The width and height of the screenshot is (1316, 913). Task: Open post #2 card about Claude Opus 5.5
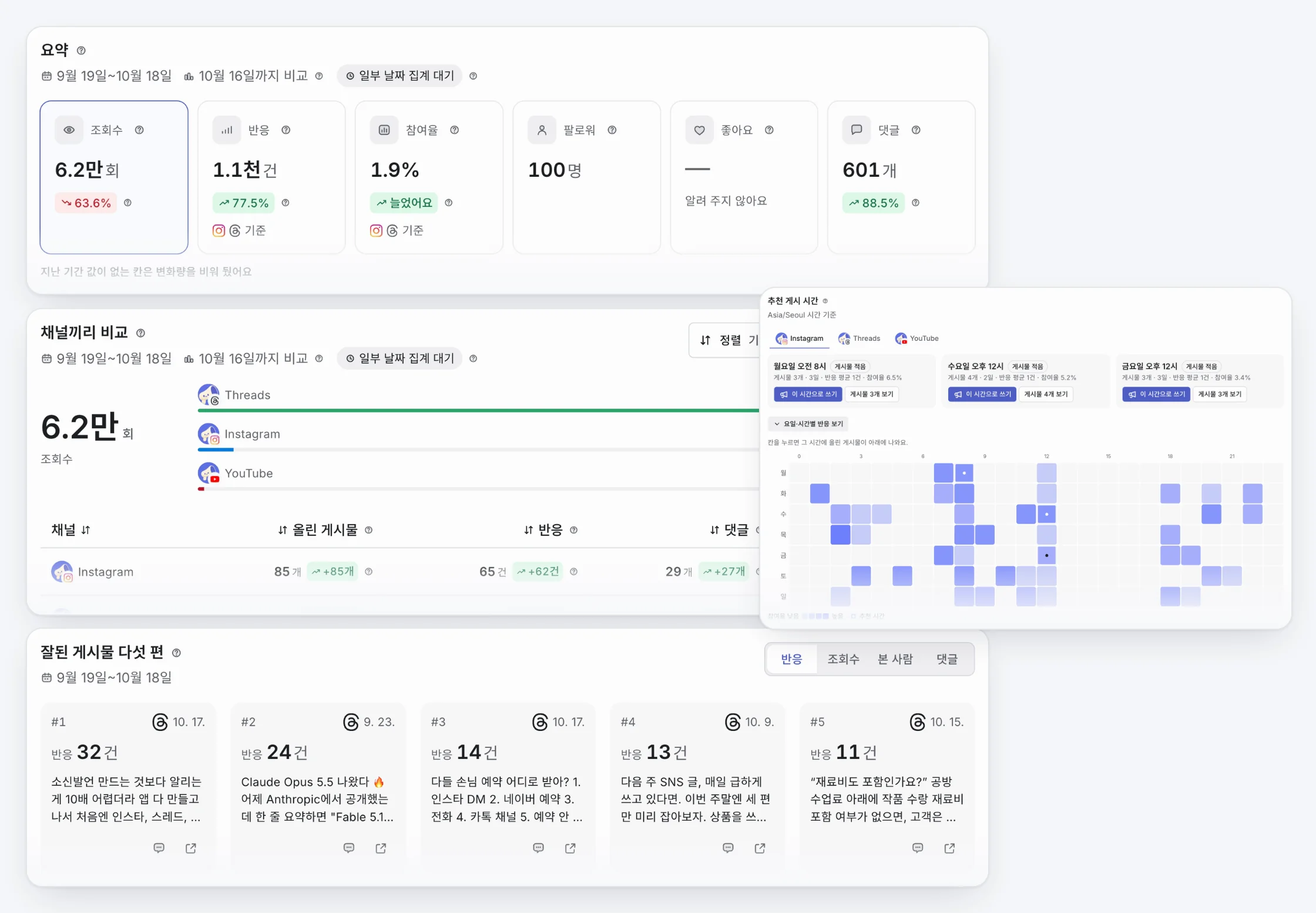(x=318, y=786)
